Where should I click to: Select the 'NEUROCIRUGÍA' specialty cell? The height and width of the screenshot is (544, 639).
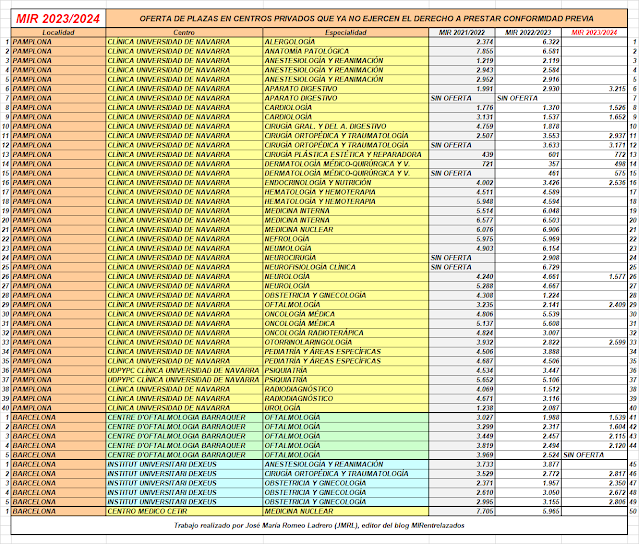click(346, 258)
